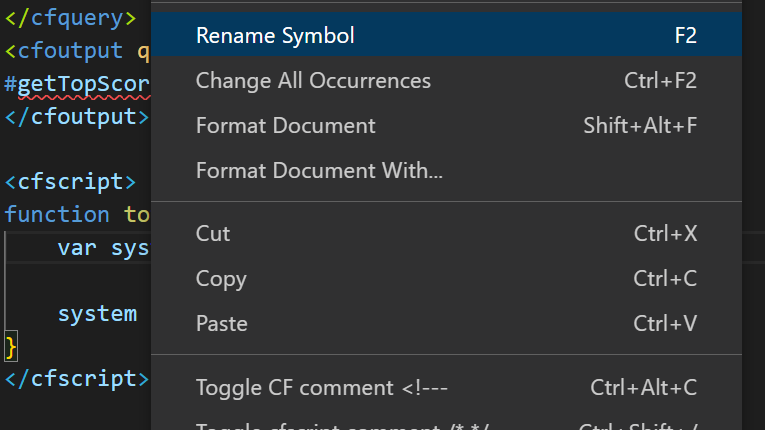
Task: Choose Copy in the context menu
Action: point(221,279)
